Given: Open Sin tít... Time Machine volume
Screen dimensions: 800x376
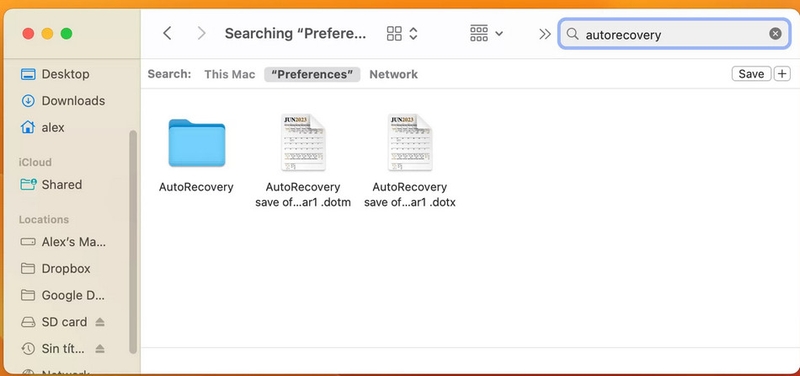Looking at the screenshot, I should (x=64, y=349).
